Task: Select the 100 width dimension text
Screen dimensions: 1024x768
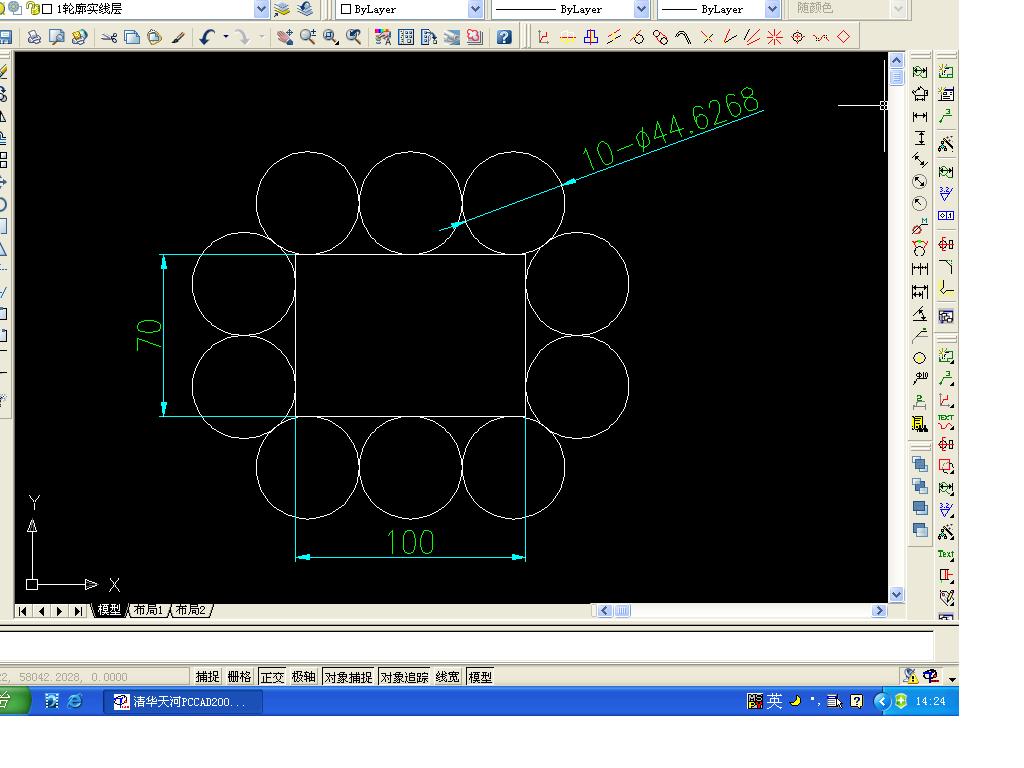Action: (x=410, y=542)
